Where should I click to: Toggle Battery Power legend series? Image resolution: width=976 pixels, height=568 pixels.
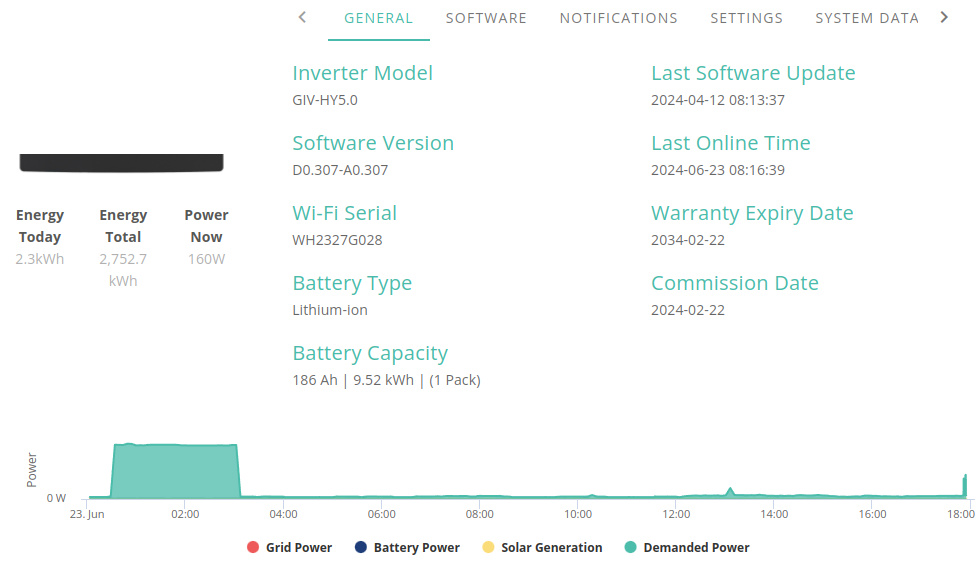[407, 547]
